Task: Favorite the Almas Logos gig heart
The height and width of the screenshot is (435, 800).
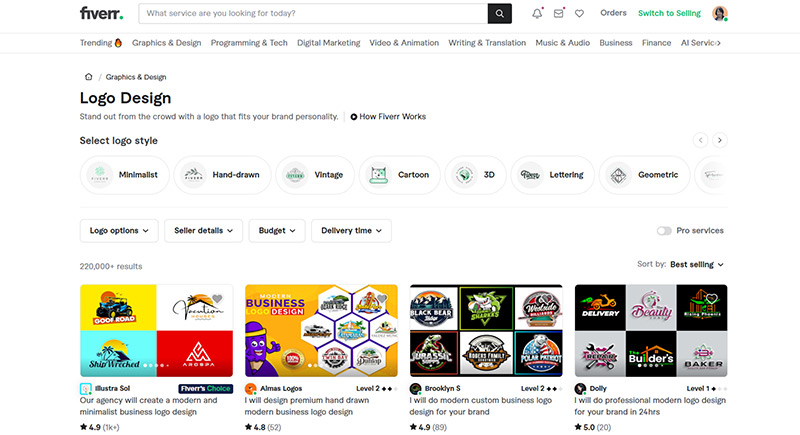Action: tap(382, 299)
